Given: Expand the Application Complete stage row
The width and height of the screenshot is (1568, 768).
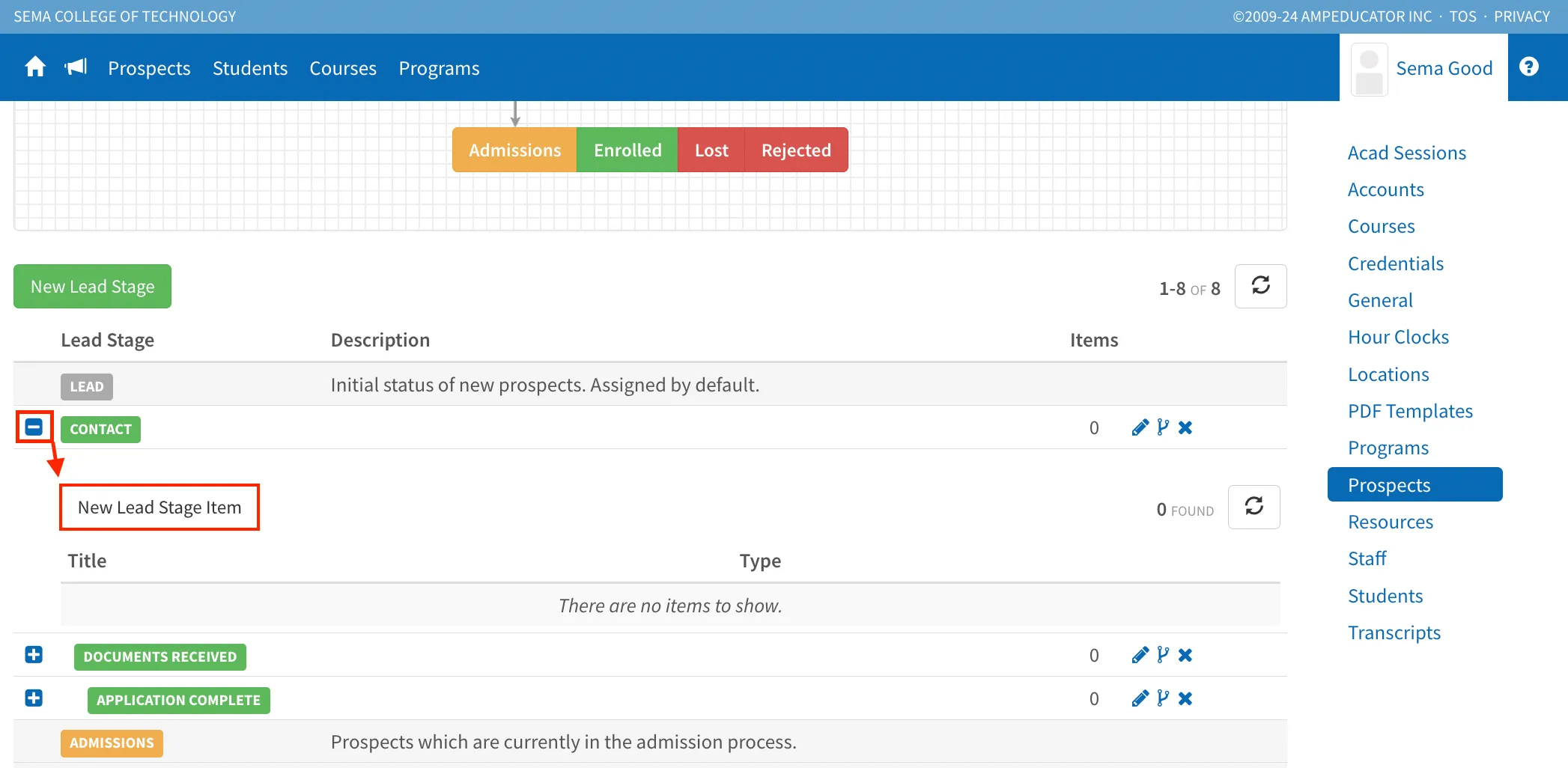Looking at the screenshot, I should [34, 698].
